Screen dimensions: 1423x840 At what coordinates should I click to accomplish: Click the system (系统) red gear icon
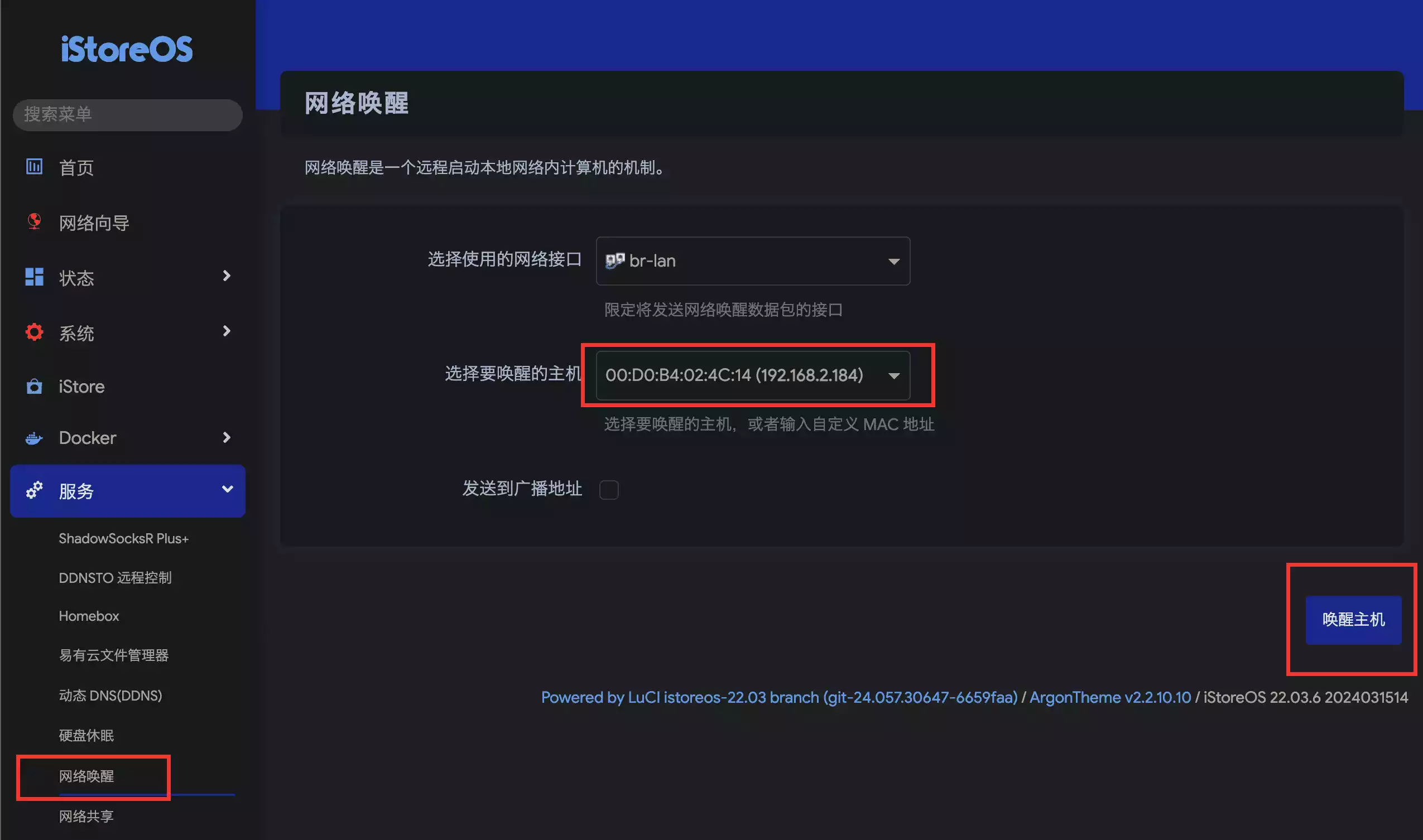coord(34,332)
